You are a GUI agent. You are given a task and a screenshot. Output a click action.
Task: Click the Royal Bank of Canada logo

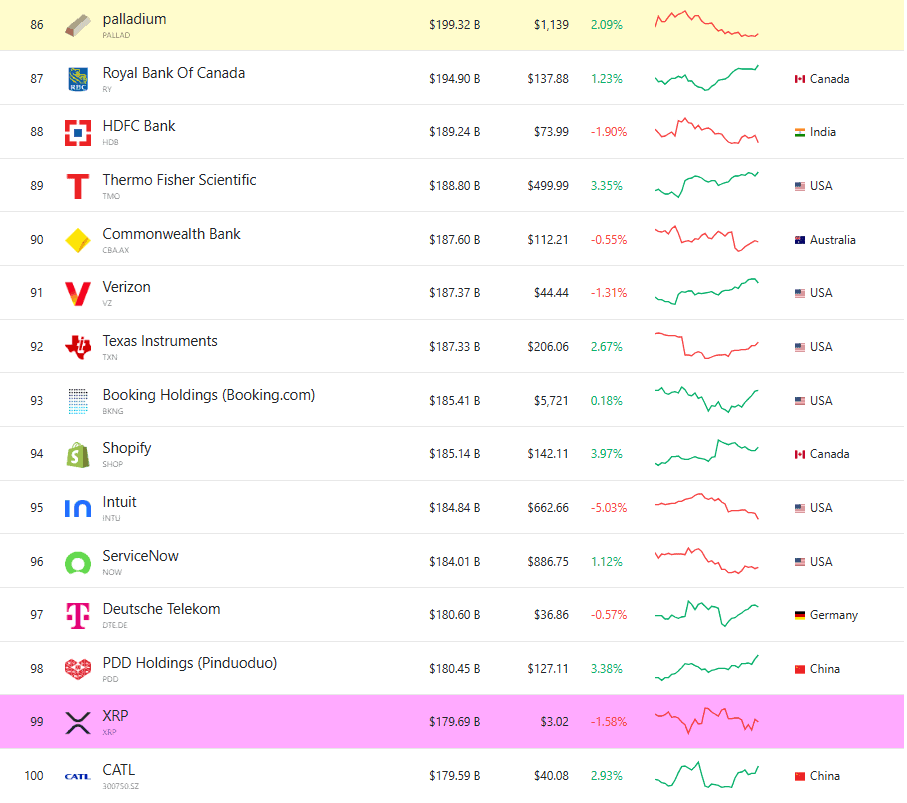(77, 79)
